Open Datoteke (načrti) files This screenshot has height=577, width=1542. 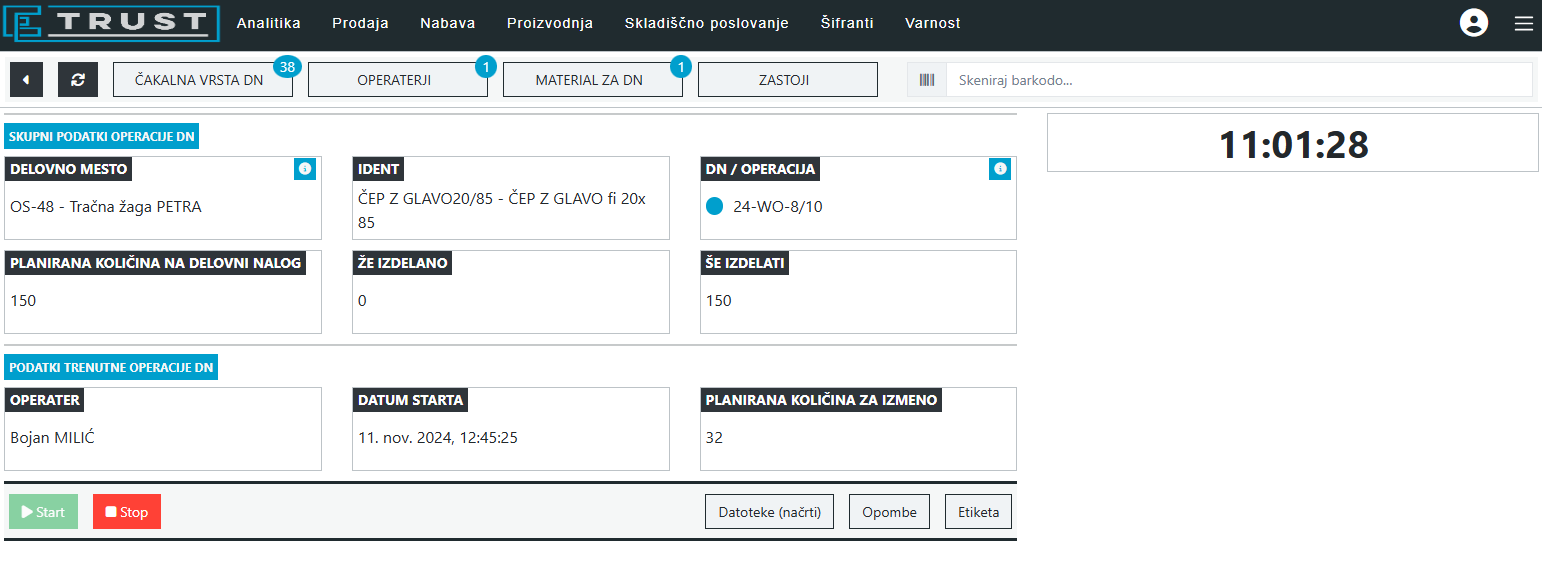pos(769,512)
